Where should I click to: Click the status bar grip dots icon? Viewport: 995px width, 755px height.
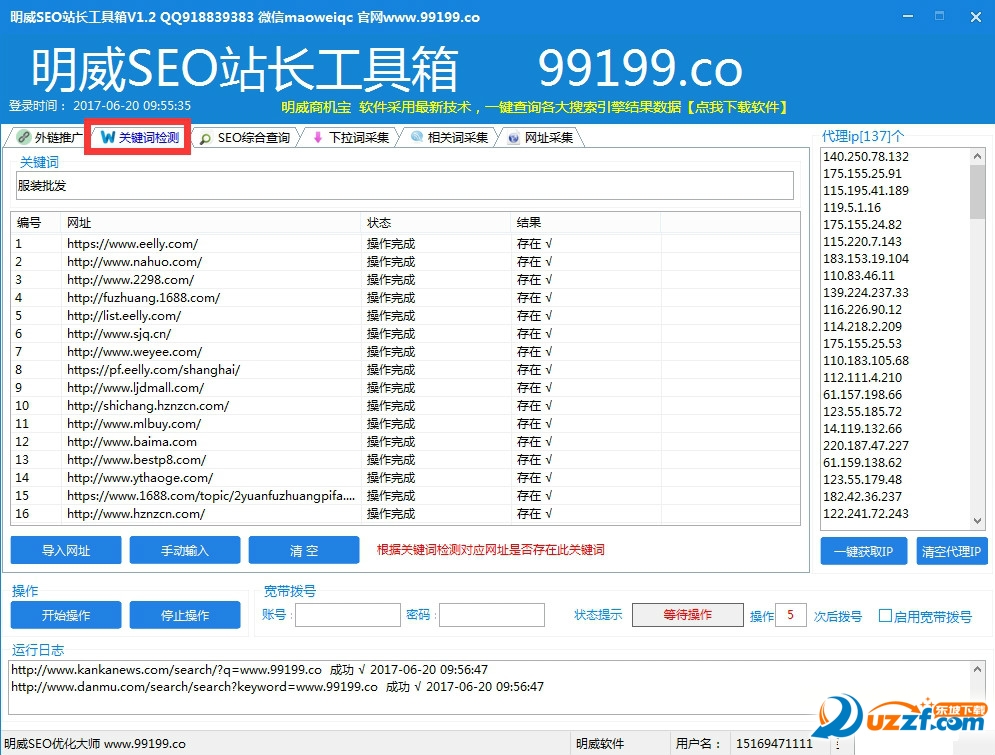coord(838,744)
